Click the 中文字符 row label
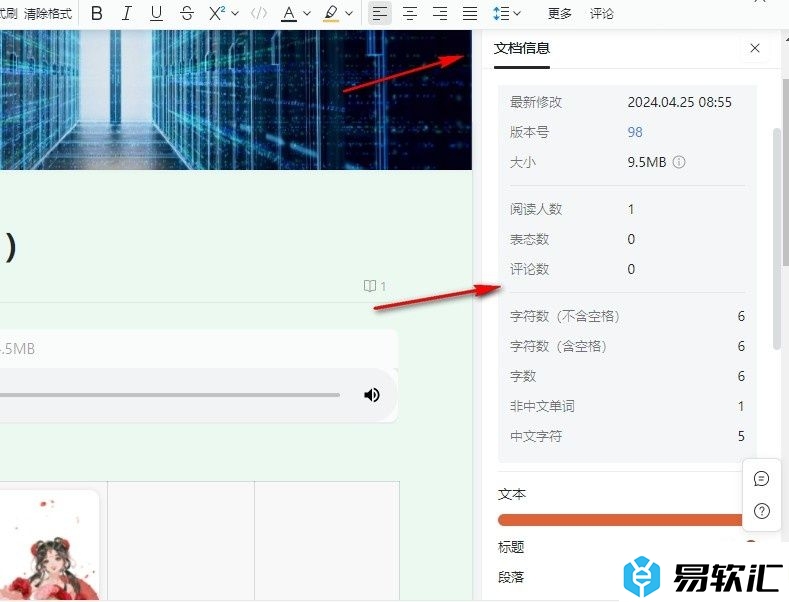Screen dimensions: 789x602 (x=536, y=436)
